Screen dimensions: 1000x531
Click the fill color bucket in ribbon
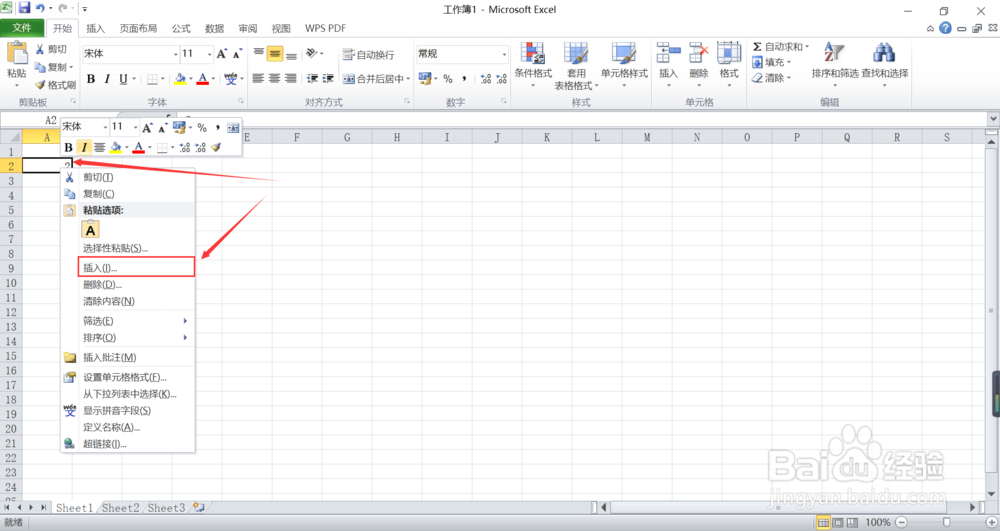pos(180,79)
